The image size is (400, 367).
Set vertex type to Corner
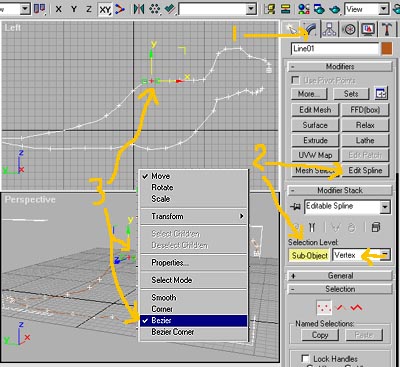click(193, 309)
